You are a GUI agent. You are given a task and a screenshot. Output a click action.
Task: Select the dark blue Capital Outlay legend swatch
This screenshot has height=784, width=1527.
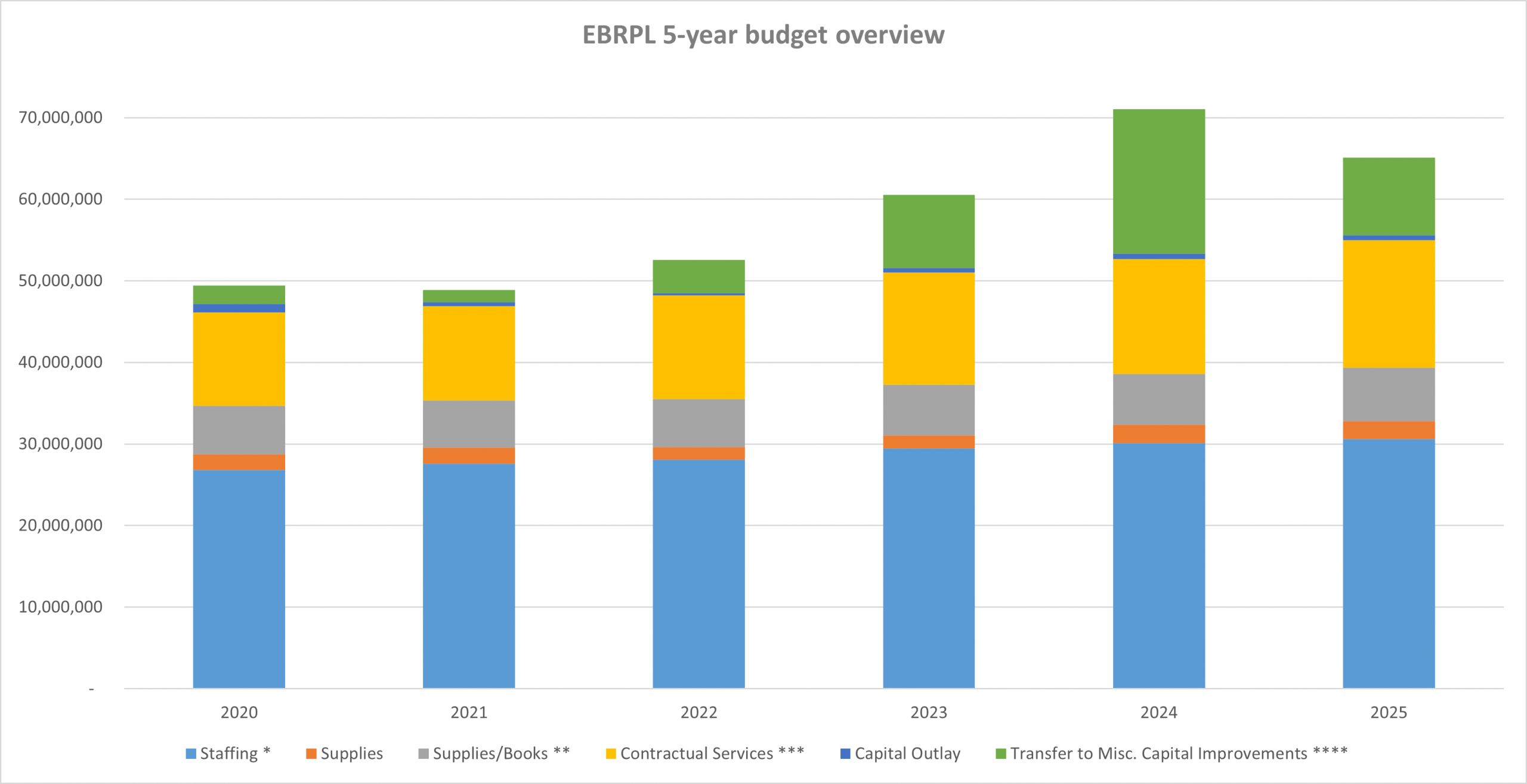pyautogui.click(x=845, y=754)
